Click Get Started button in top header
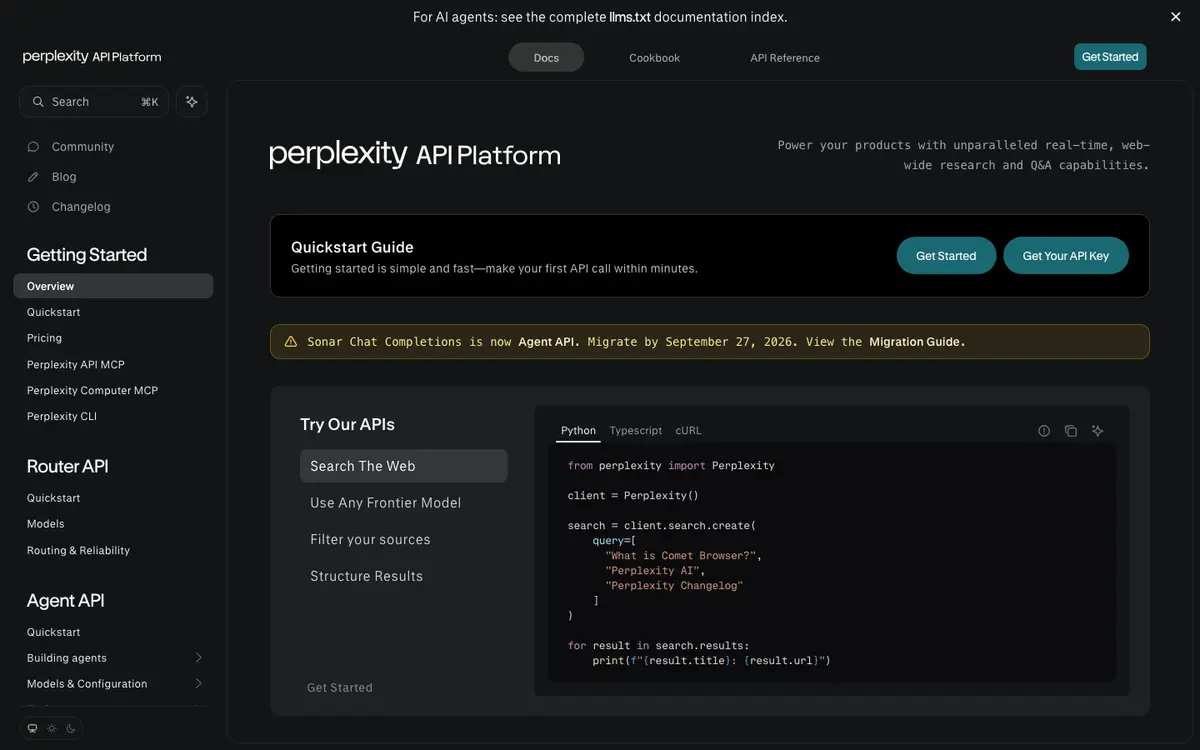This screenshot has width=1200, height=750. (x=1110, y=57)
